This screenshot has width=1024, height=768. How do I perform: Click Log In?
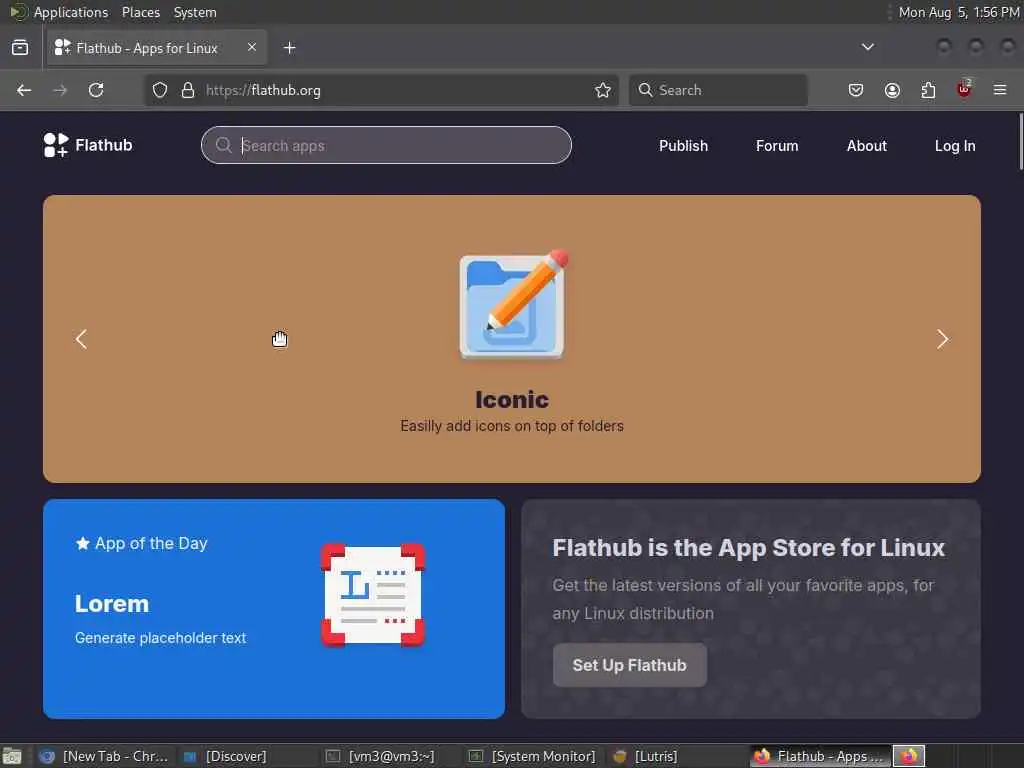click(x=955, y=146)
